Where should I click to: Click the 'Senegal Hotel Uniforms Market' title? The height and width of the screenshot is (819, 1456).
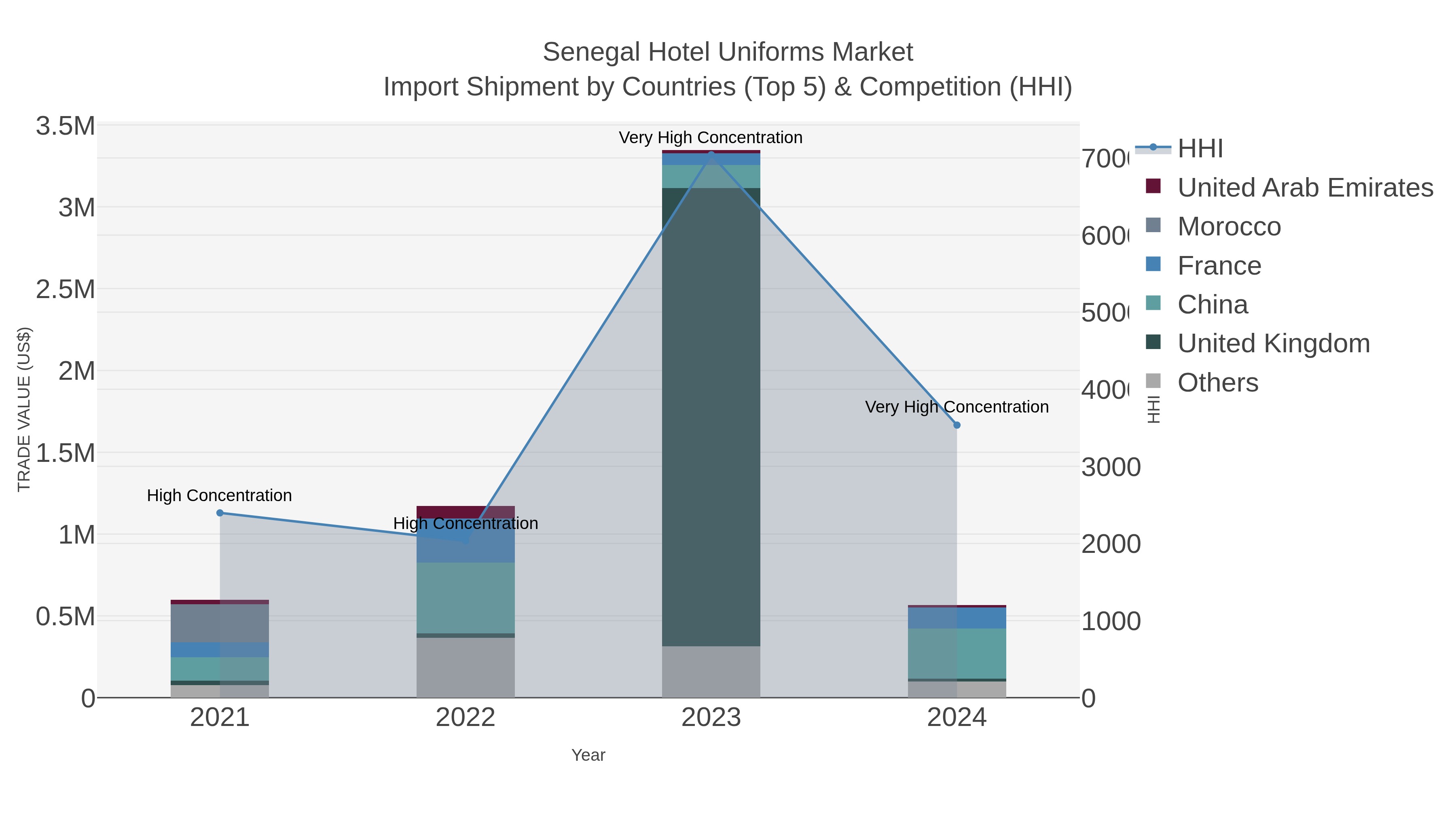pyautogui.click(x=728, y=52)
